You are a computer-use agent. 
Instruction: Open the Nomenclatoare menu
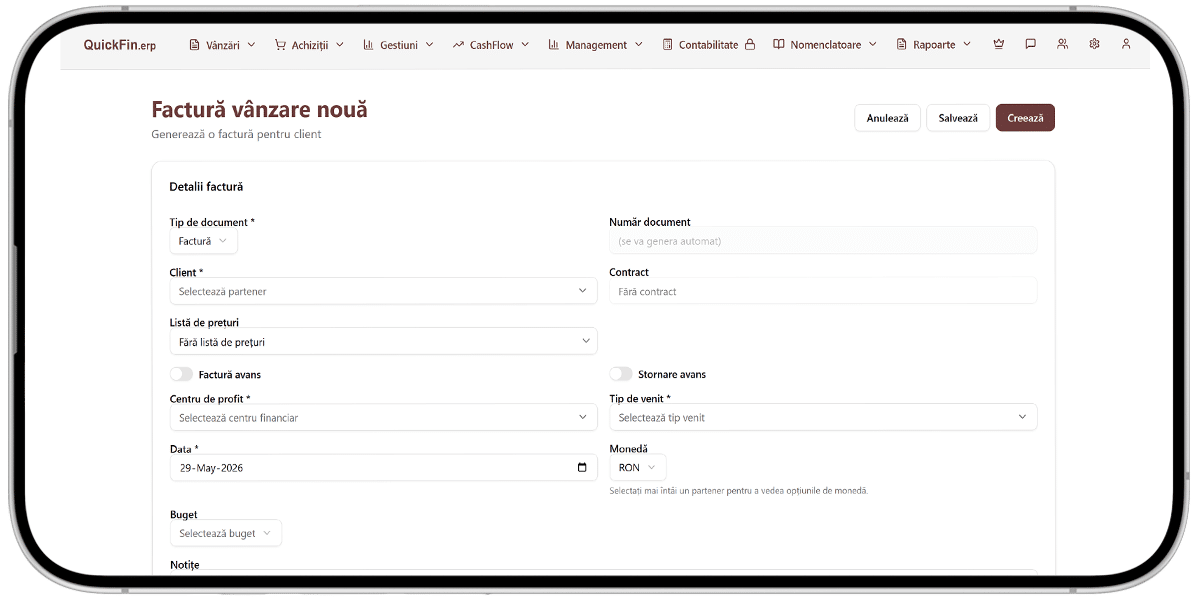tap(825, 45)
